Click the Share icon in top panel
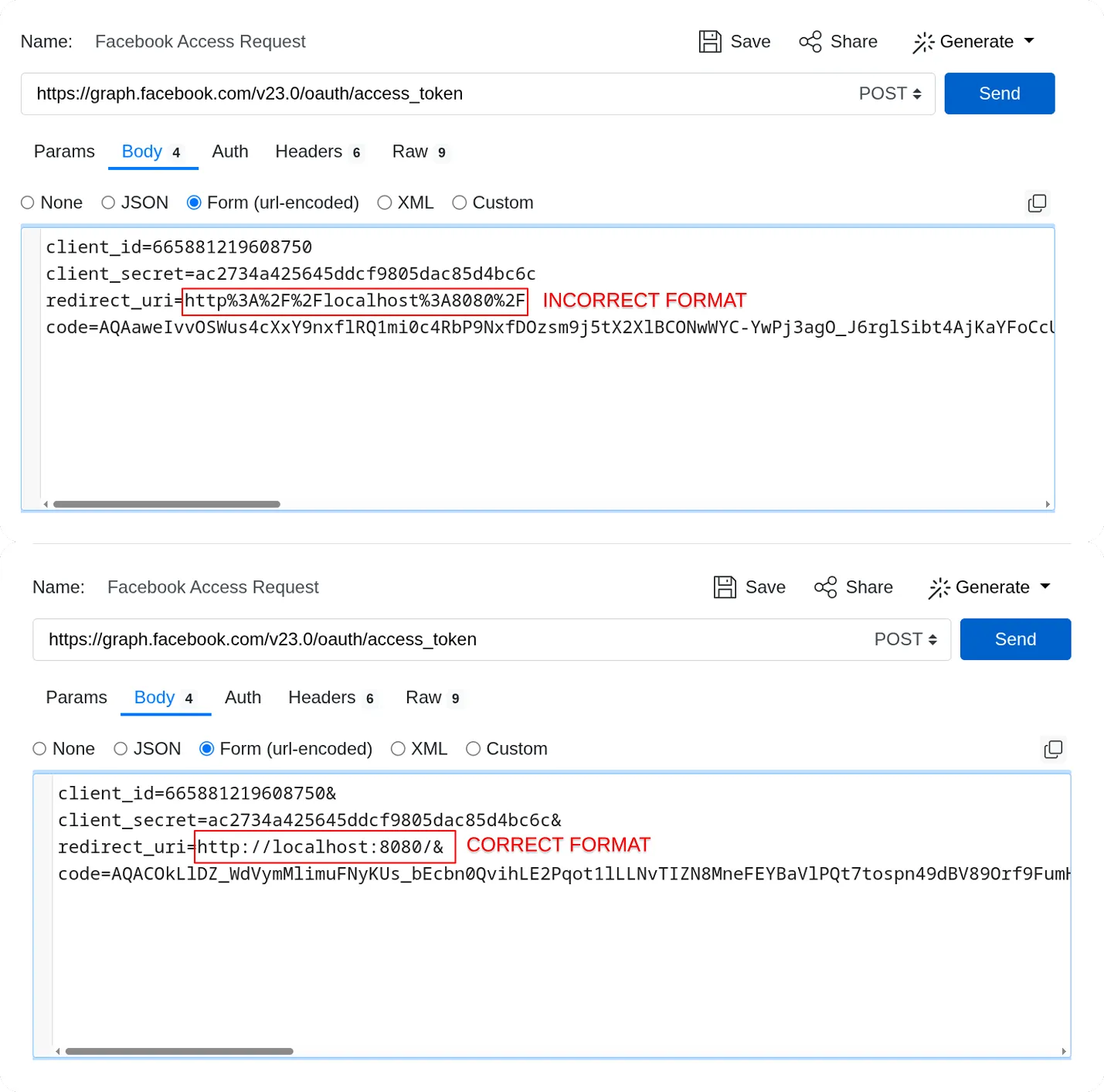The image size is (1104, 1092). (x=810, y=42)
